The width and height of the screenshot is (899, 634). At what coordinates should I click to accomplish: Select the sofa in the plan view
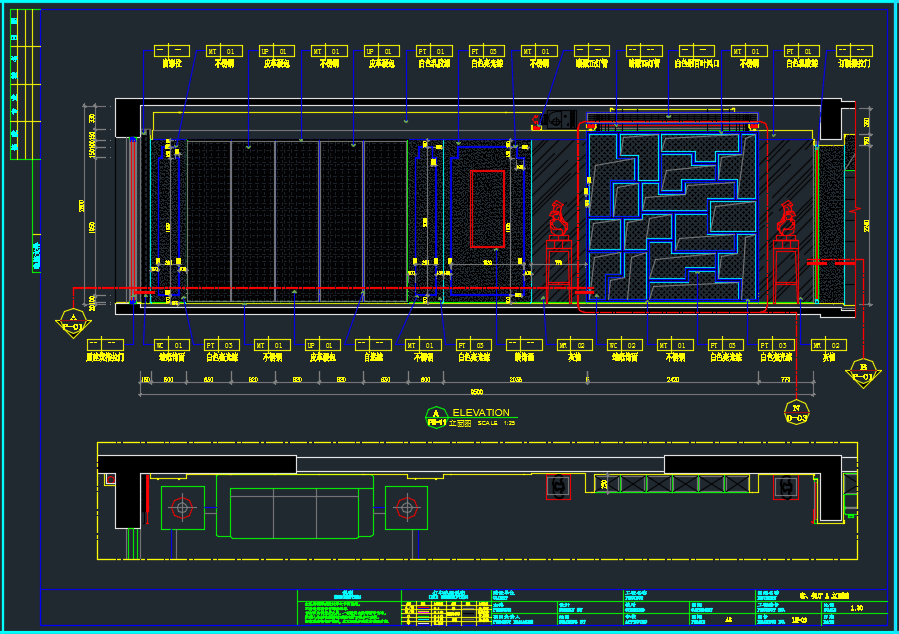coord(294,512)
